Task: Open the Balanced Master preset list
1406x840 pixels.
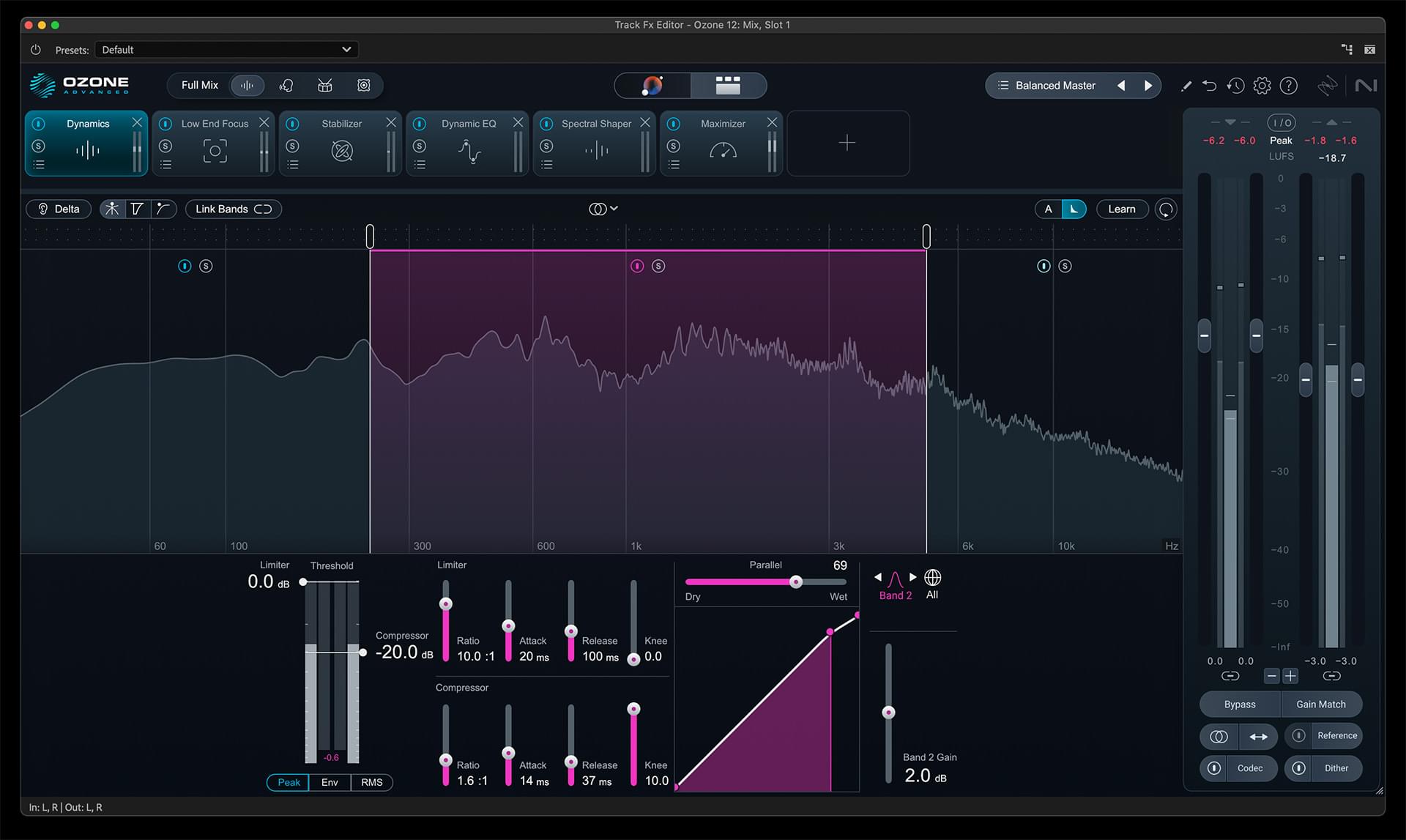Action: (x=1047, y=86)
